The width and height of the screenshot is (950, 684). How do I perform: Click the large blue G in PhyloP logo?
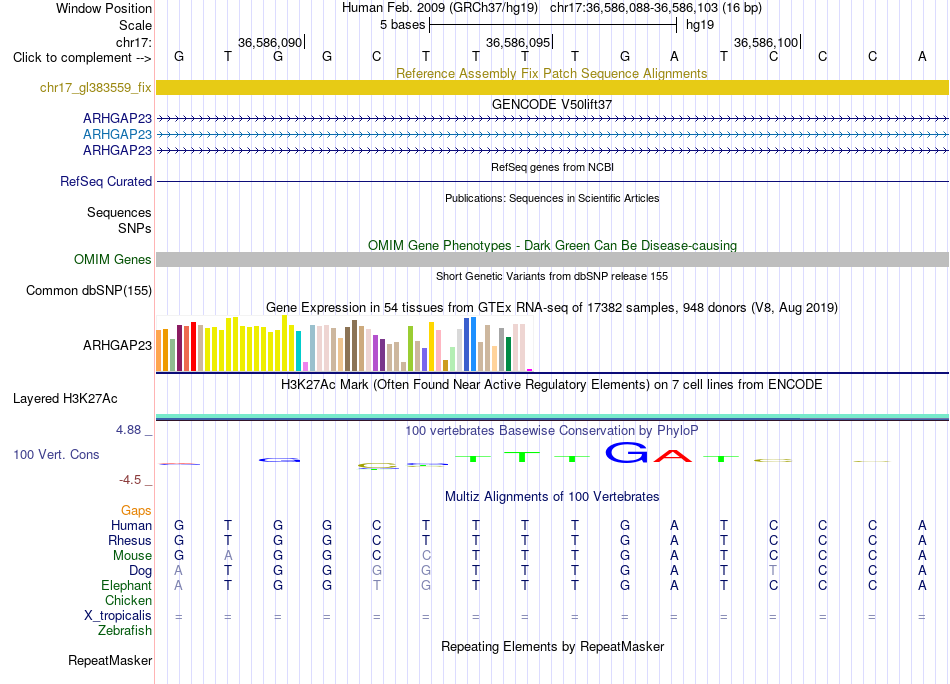[625, 453]
